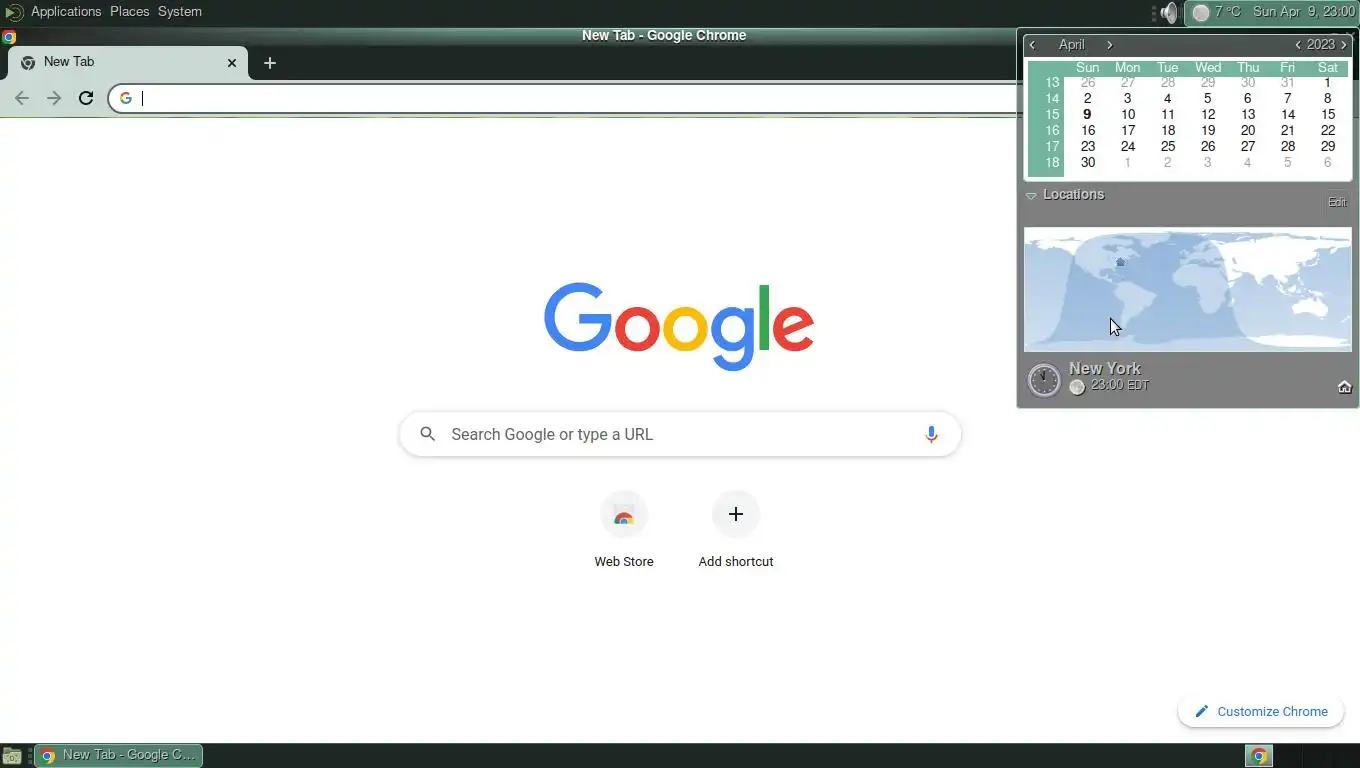Click the world map in Locations
The image size is (1360, 768).
(1188, 289)
